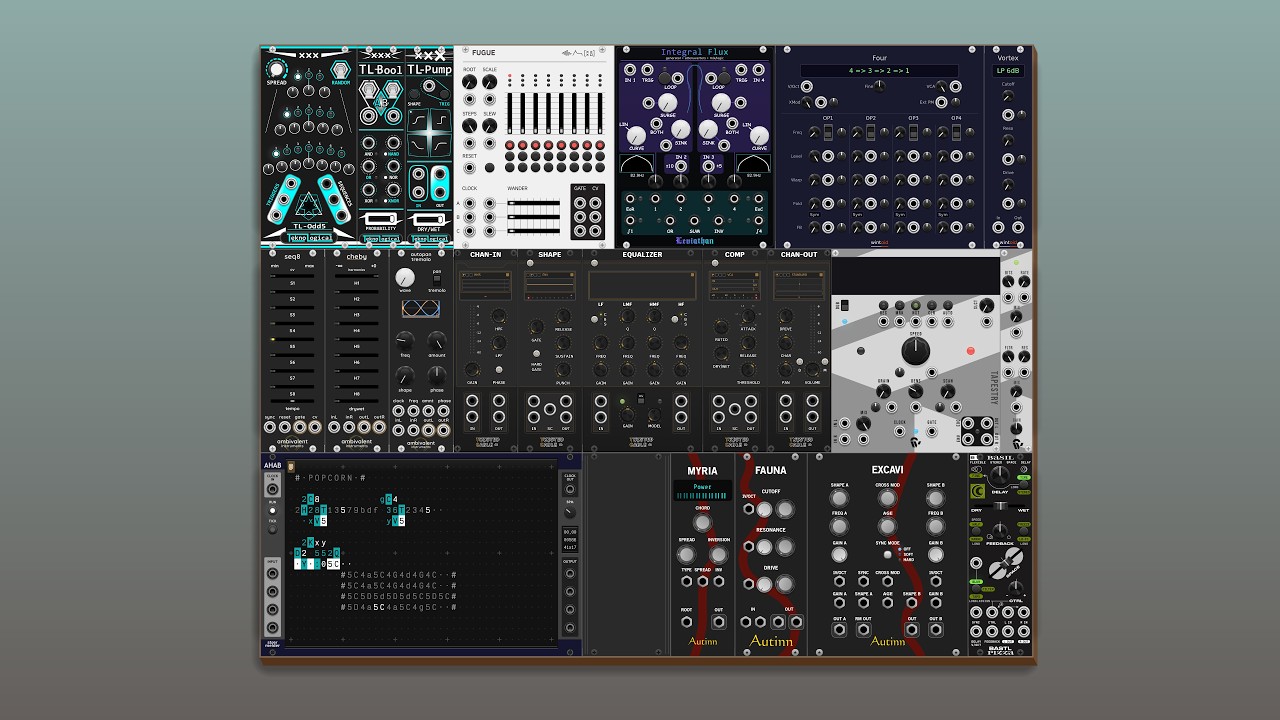
Task: Click the '#·POPCORN·#' text in AHAB grid
Action: [x=331, y=478]
